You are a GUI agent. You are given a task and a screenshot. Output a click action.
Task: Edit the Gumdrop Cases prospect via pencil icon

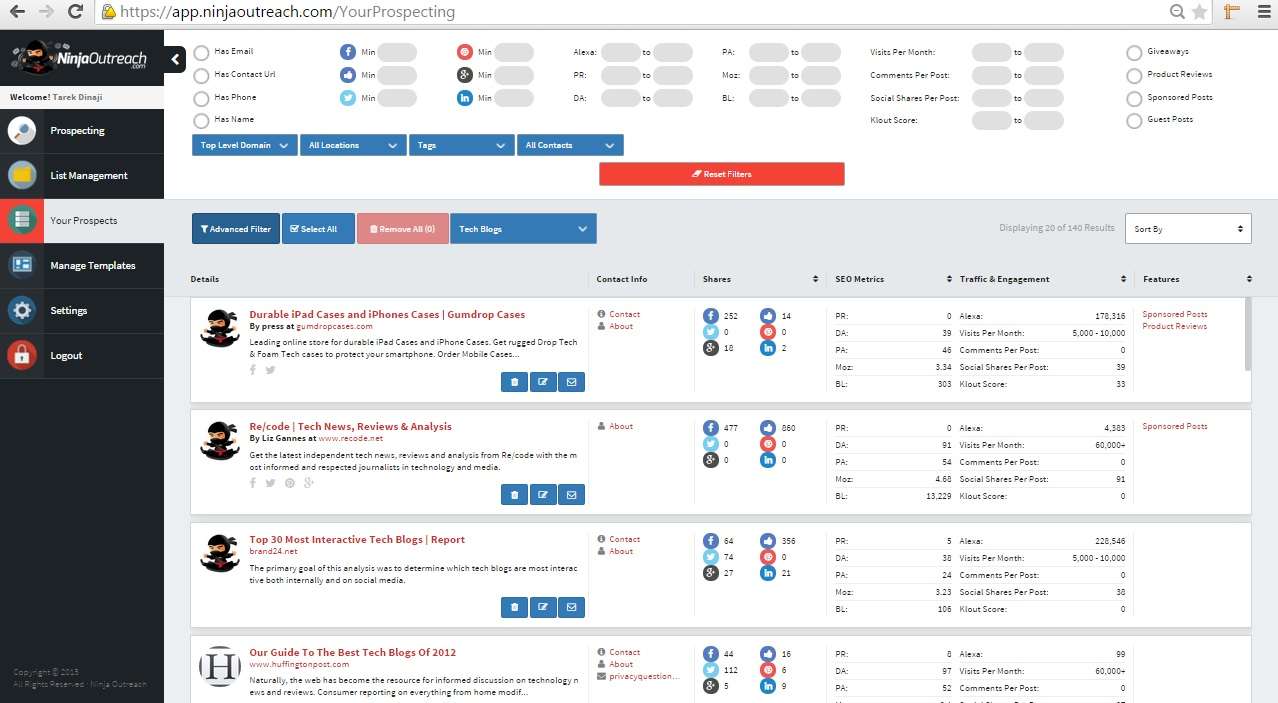[x=543, y=382]
